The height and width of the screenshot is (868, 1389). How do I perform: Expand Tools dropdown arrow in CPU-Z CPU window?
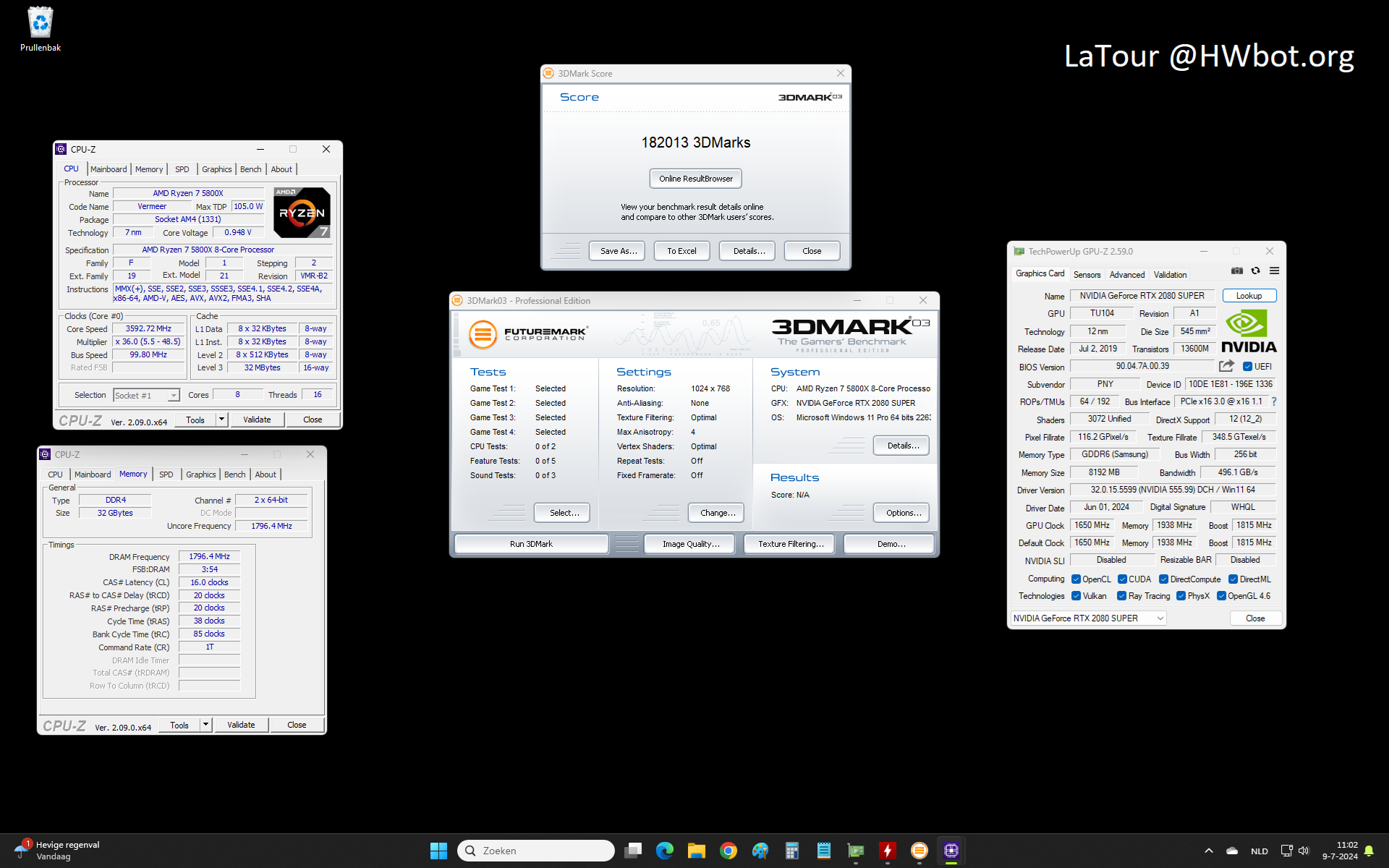point(221,420)
